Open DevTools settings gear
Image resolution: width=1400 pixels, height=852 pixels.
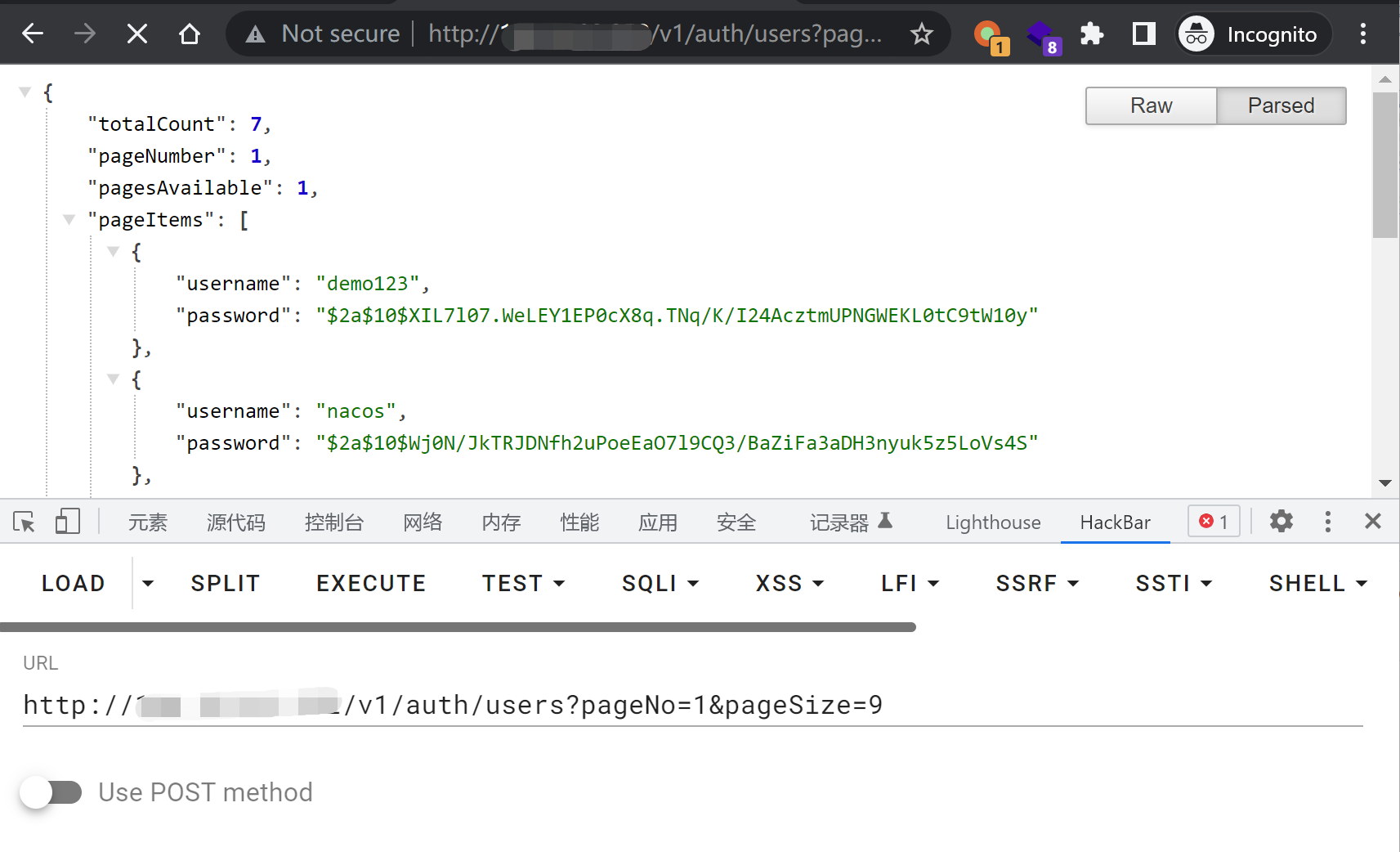(x=1281, y=522)
